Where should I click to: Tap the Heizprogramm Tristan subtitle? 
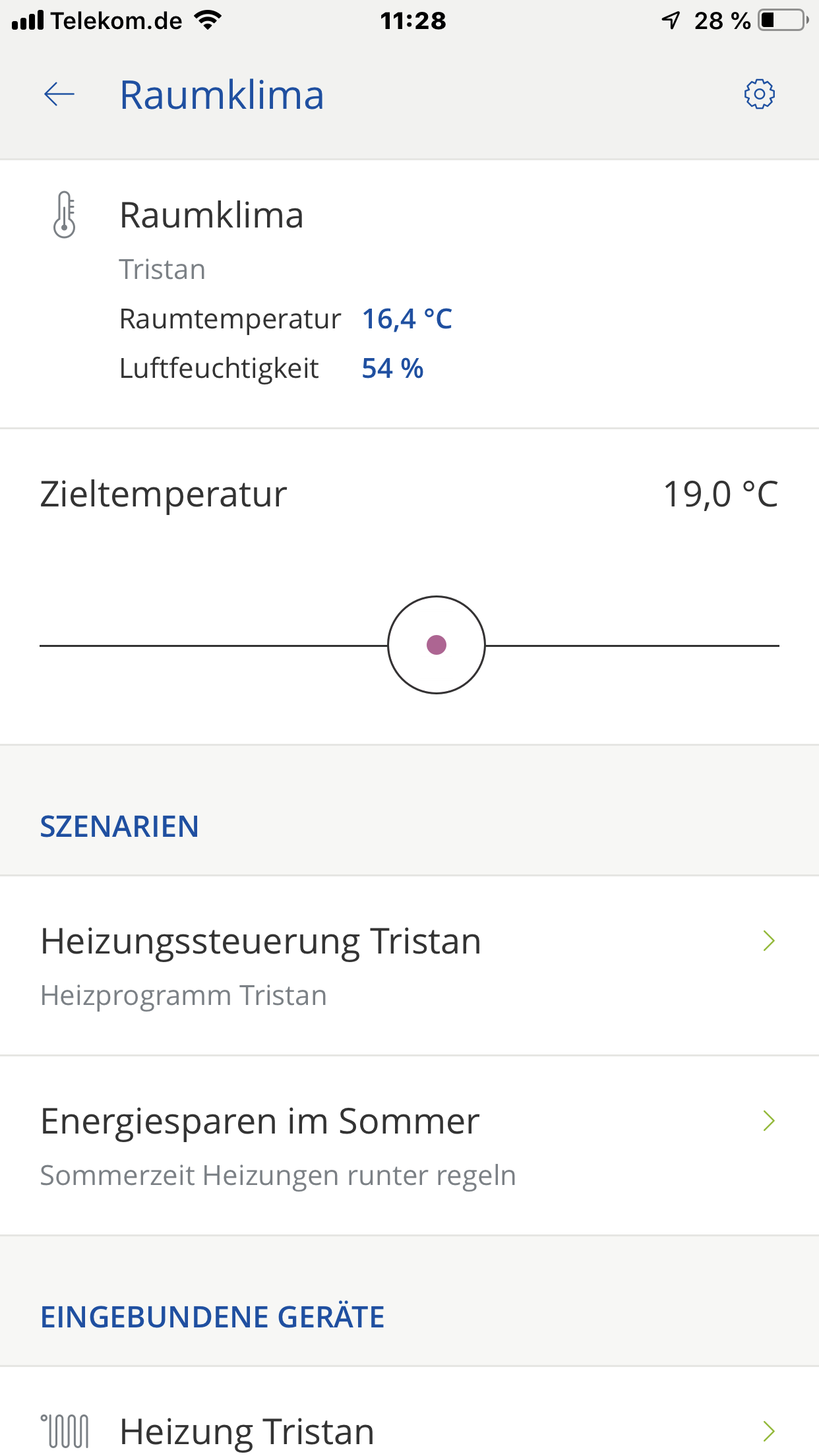pos(183,996)
